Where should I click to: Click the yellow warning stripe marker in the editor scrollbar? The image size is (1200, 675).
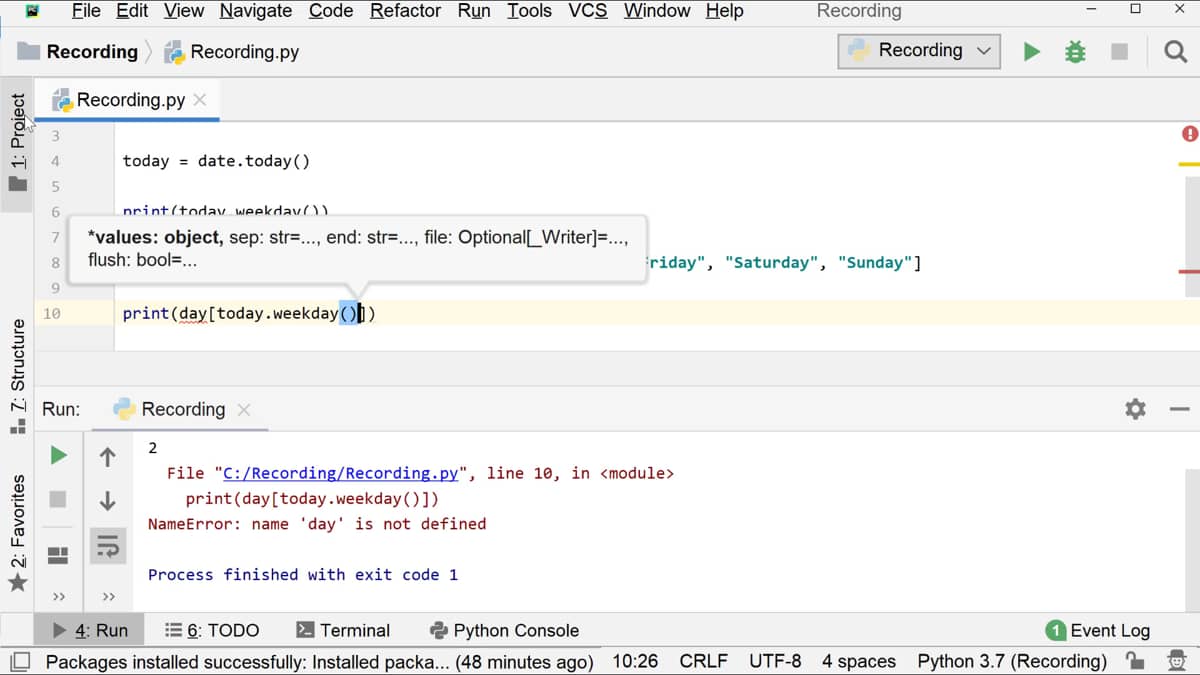(x=1189, y=164)
